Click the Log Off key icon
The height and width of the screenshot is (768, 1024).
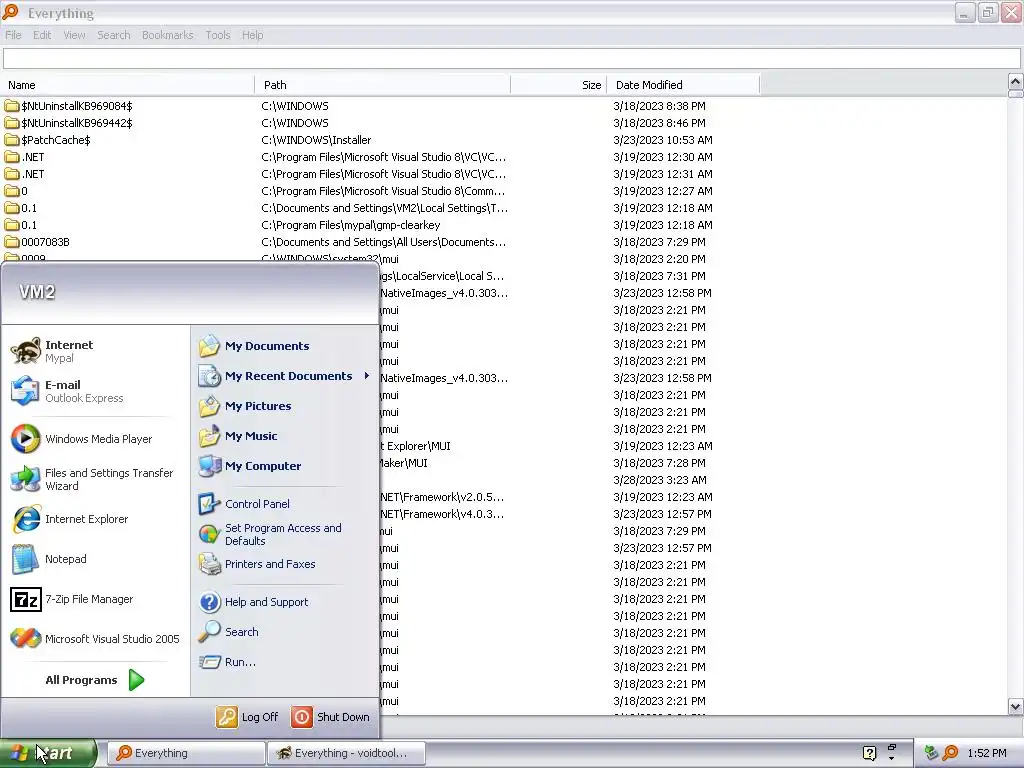[x=227, y=717]
